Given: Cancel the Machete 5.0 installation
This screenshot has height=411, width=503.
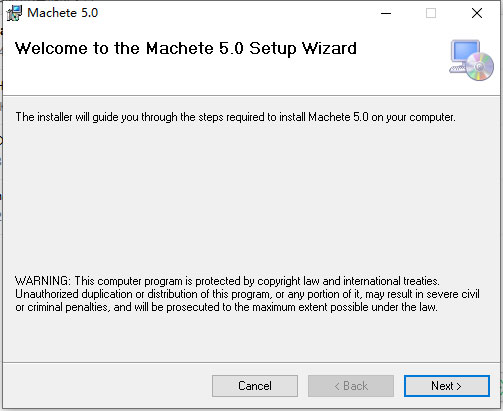Looking at the screenshot, I should pyautogui.click(x=255, y=386).
